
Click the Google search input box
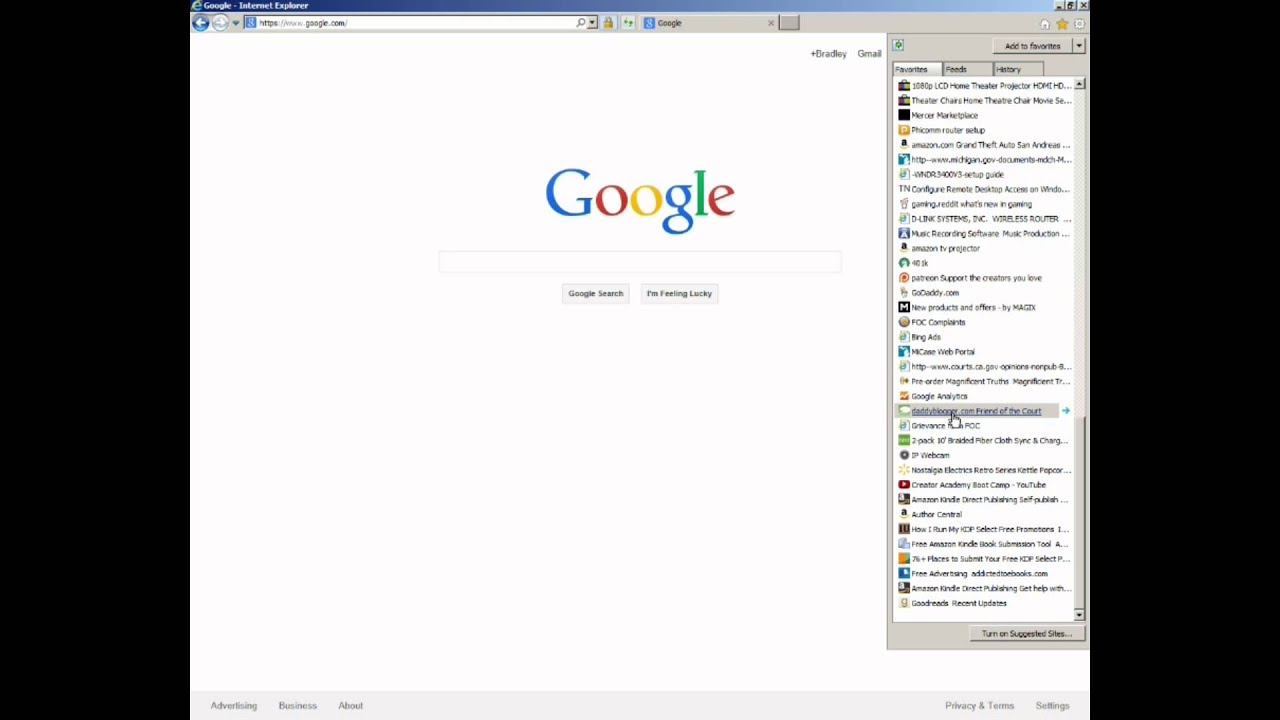coord(640,262)
